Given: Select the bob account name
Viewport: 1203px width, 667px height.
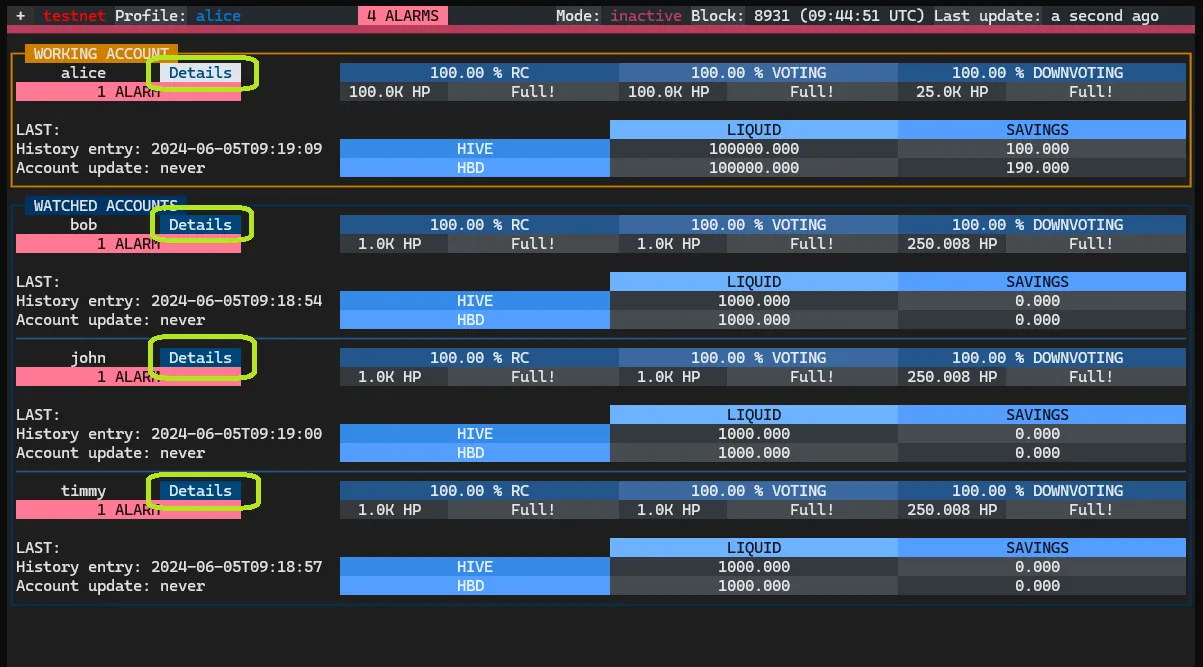Looking at the screenshot, I should tap(84, 225).
